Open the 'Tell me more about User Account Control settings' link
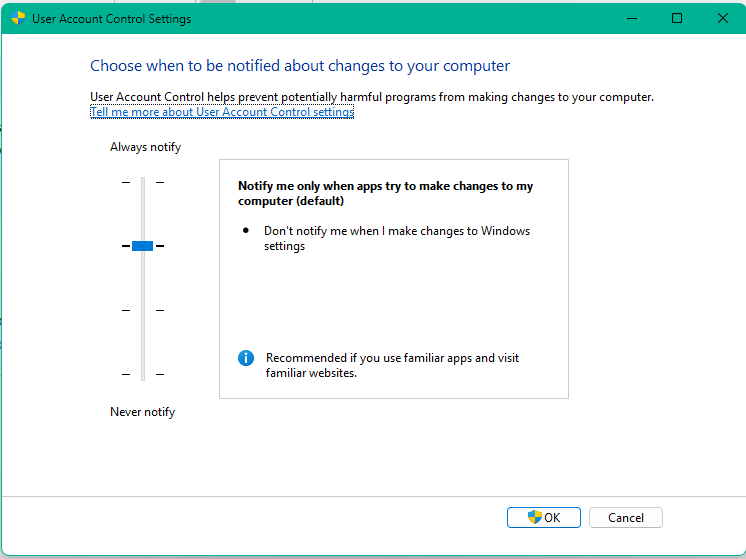This screenshot has height=559, width=746. pyautogui.click(x=222, y=112)
